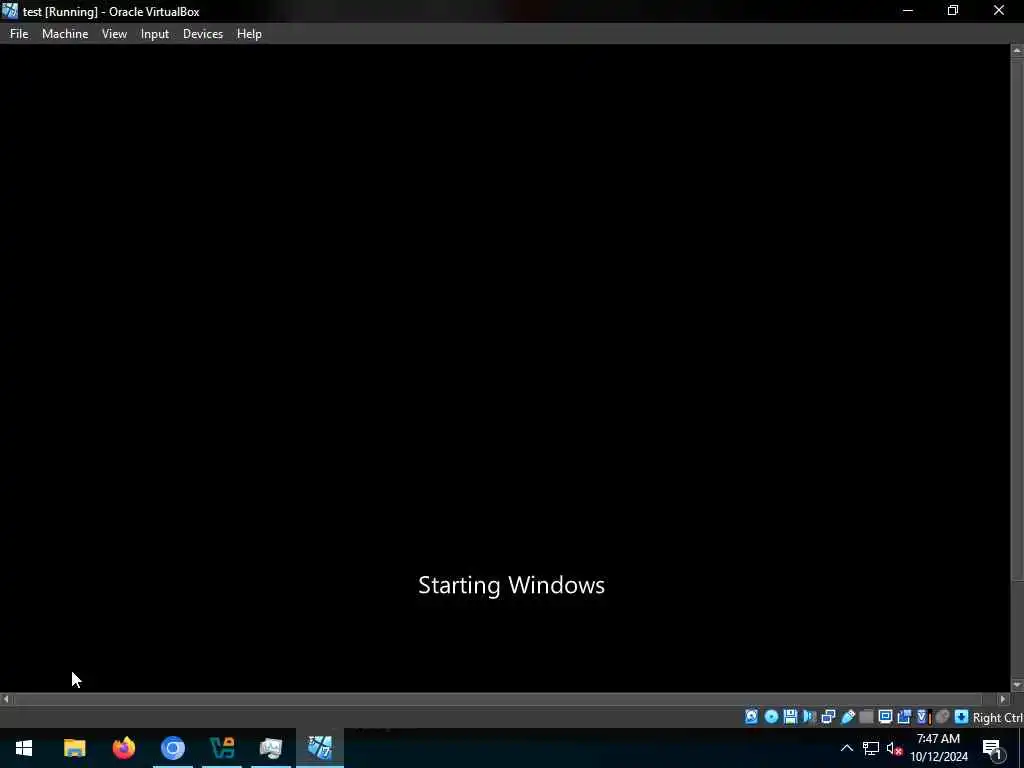Minimize the VirtualBox window
The height and width of the screenshot is (768, 1024).
[x=908, y=11]
